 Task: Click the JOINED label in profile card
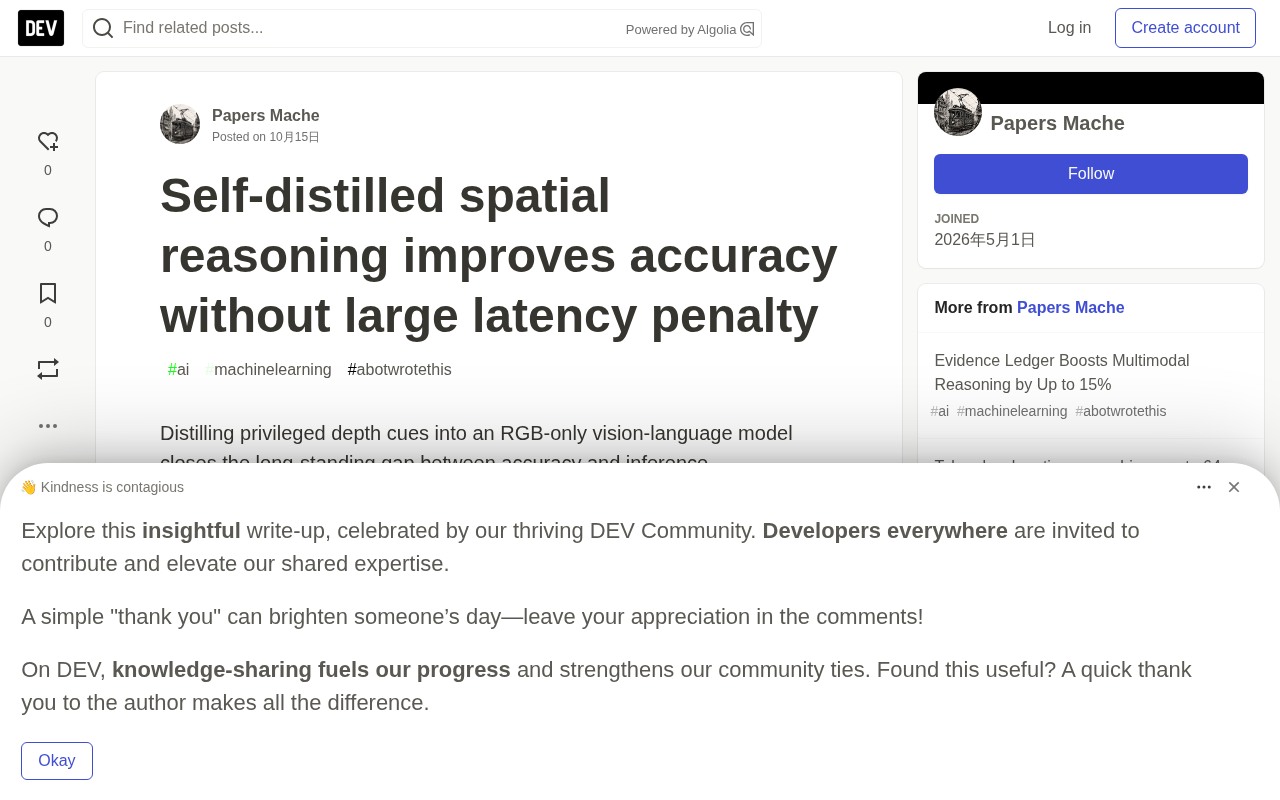click(957, 219)
